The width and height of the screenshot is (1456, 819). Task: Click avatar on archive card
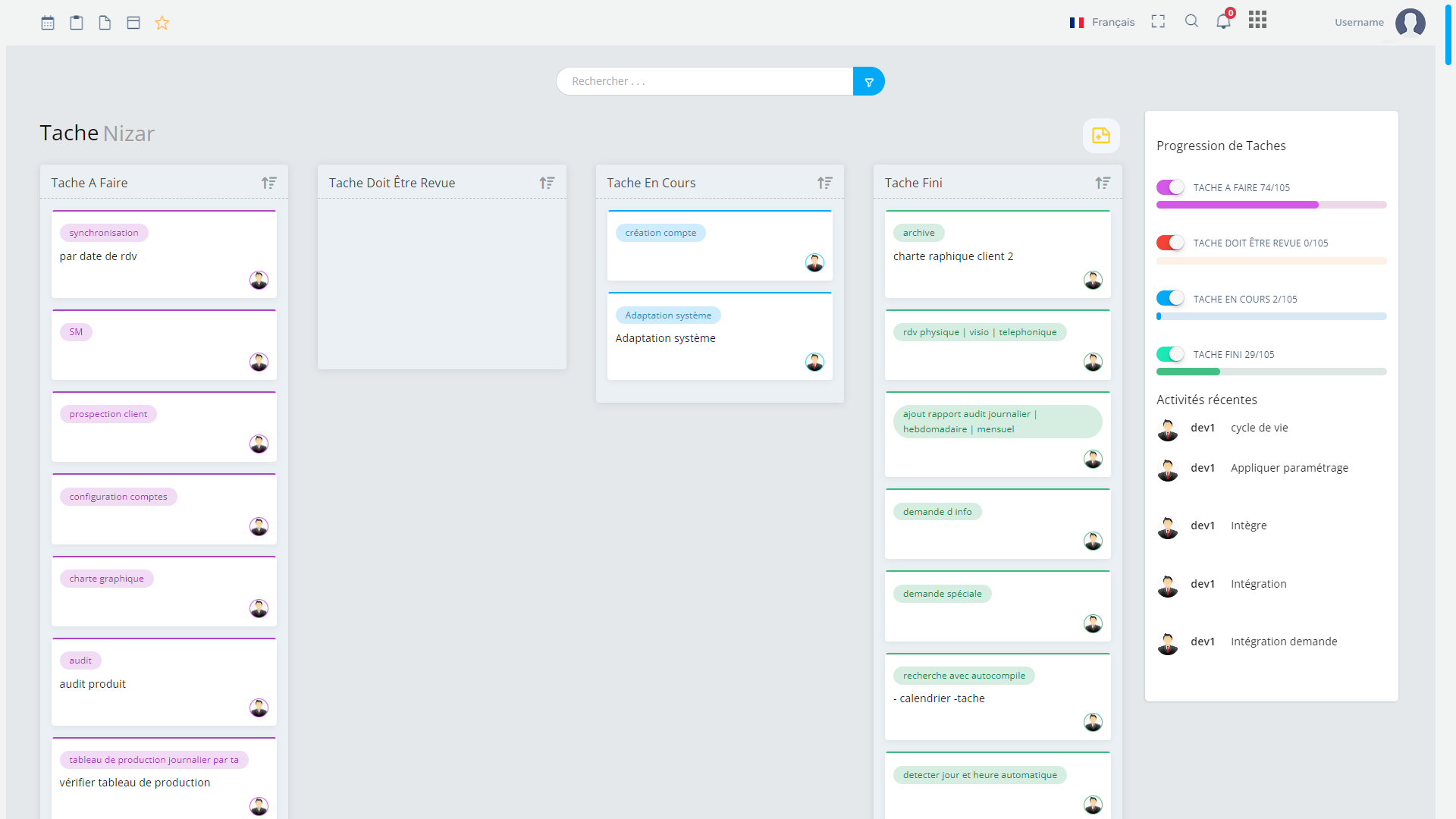point(1093,280)
